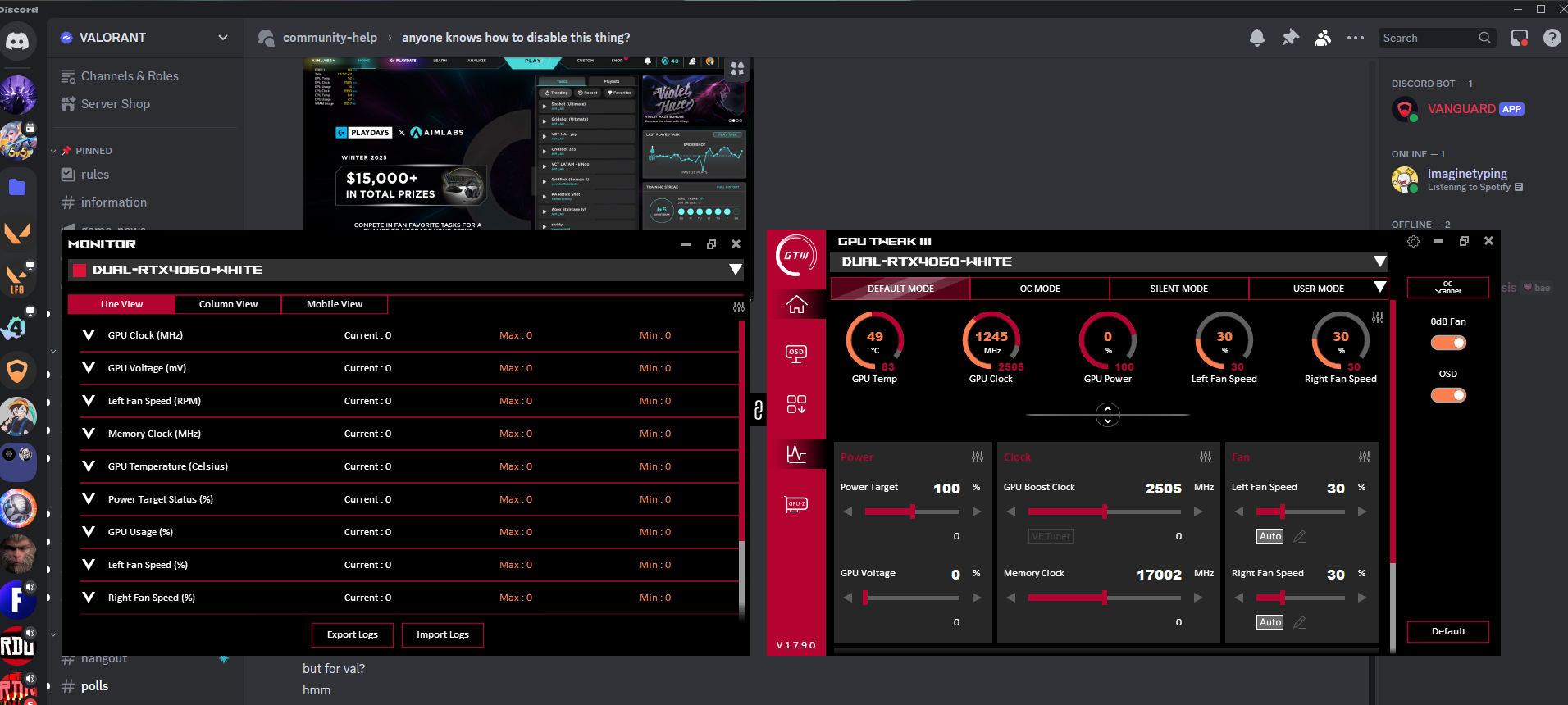Open the LFG server in Discord sidebar
This screenshot has height=705, width=1568.
[18, 278]
